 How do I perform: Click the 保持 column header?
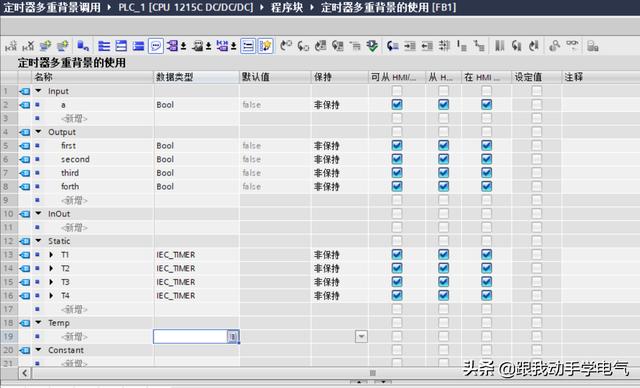pyautogui.click(x=340, y=77)
